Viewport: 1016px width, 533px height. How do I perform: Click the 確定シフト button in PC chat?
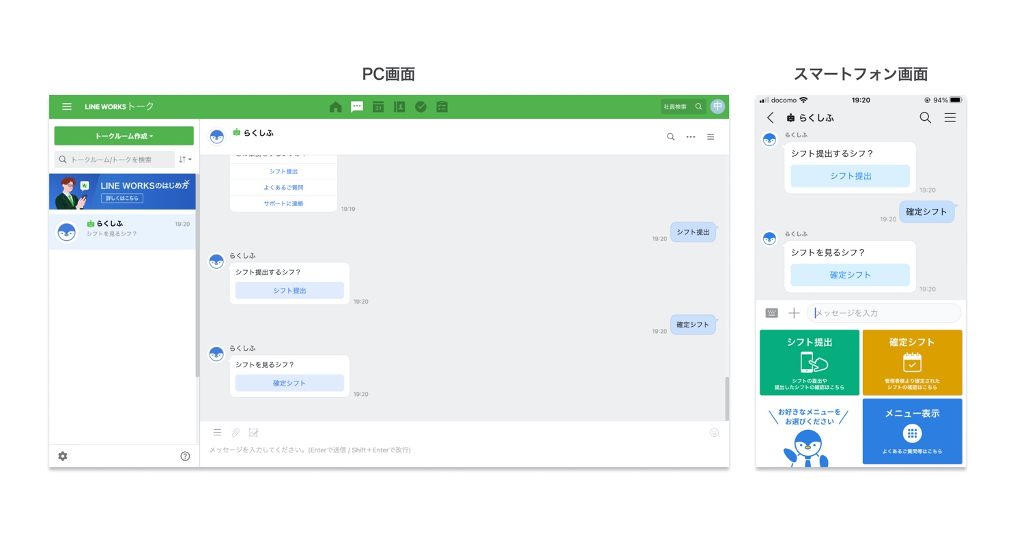click(289, 383)
